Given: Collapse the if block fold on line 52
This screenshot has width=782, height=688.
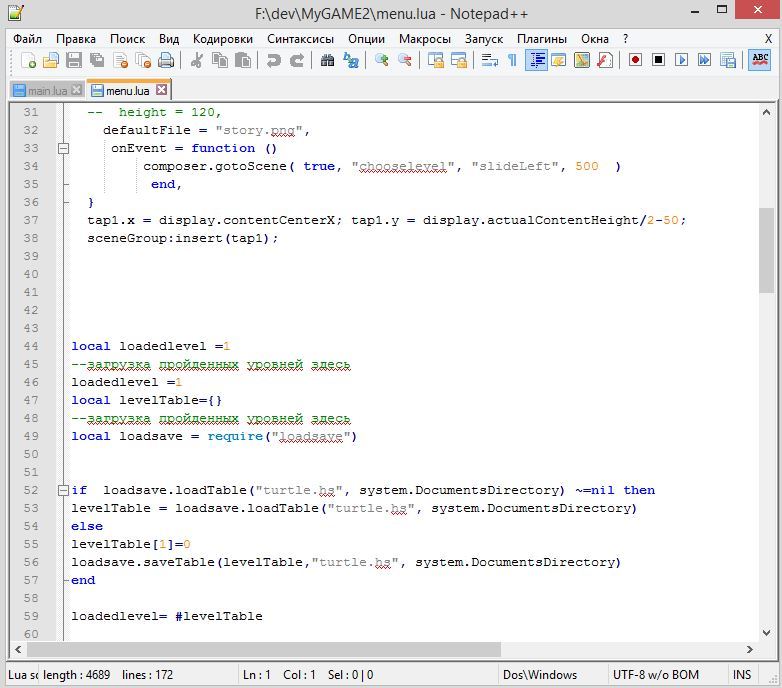Looking at the screenshot, I should coord(63,490).
